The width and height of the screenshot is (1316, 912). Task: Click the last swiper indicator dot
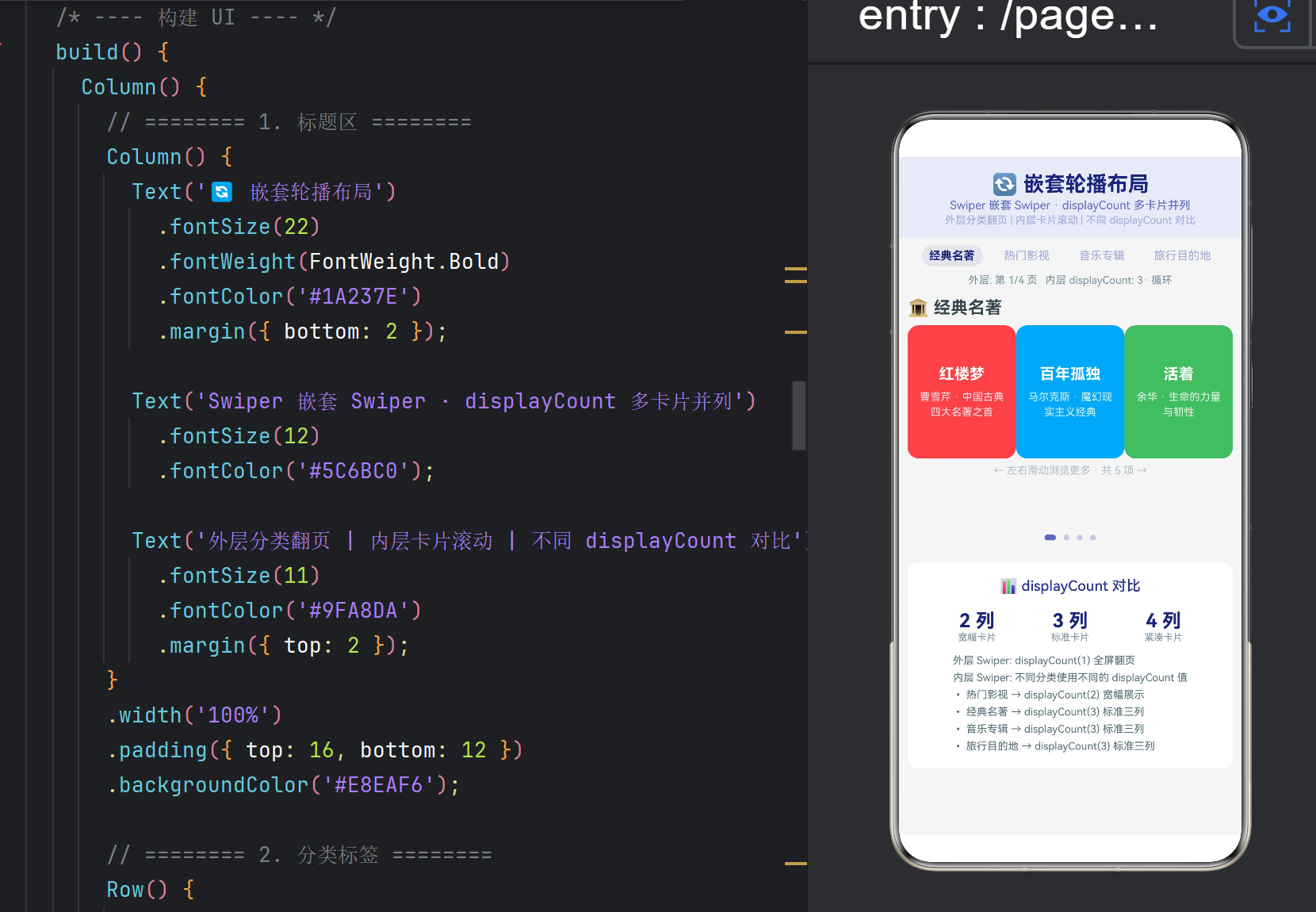coord(1092,538)
